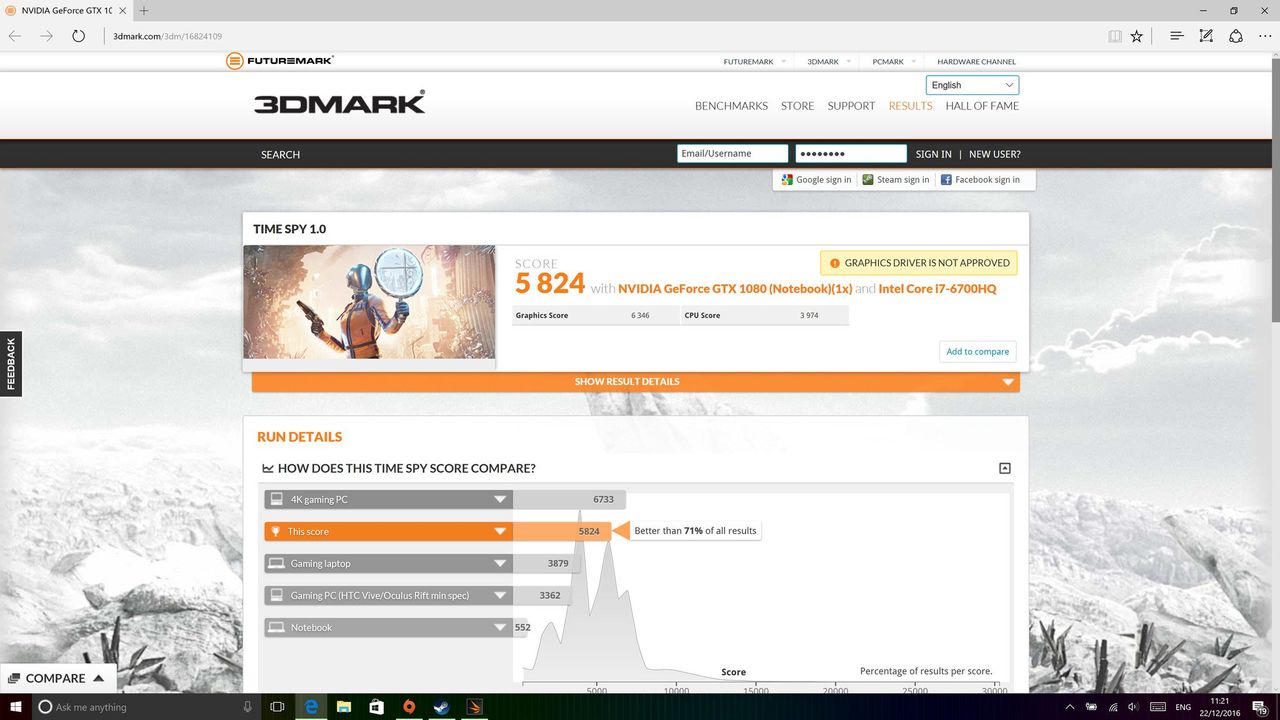Expand the This score row
The width and height of the screenshot is (1280, 720).
(388, 531)
